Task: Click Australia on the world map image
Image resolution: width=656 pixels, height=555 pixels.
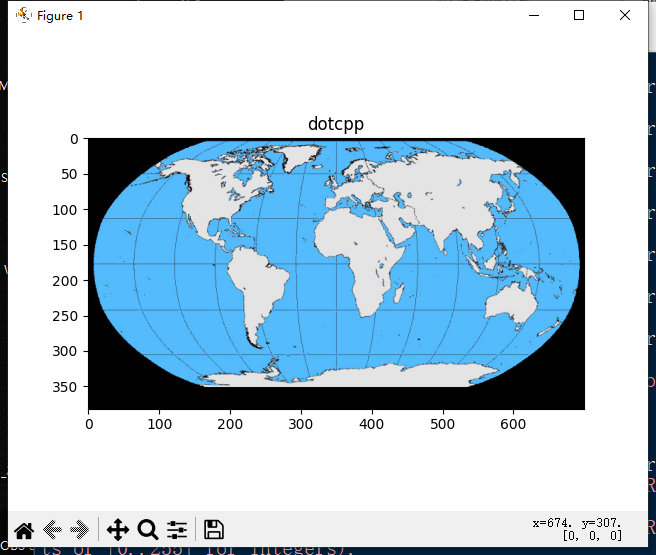Action: click(x=511, y=304)
